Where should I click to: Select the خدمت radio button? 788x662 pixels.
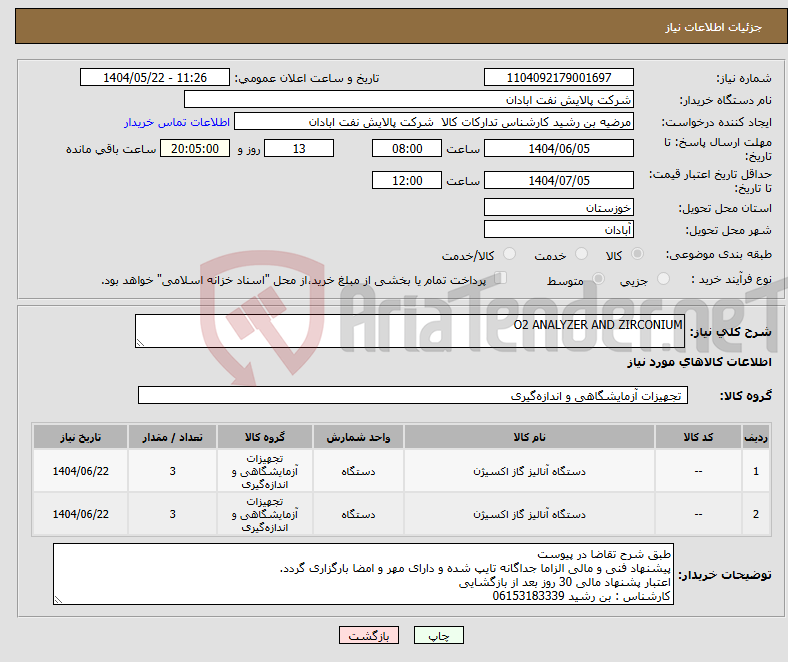pyautogui.click(x=581, y=254)
